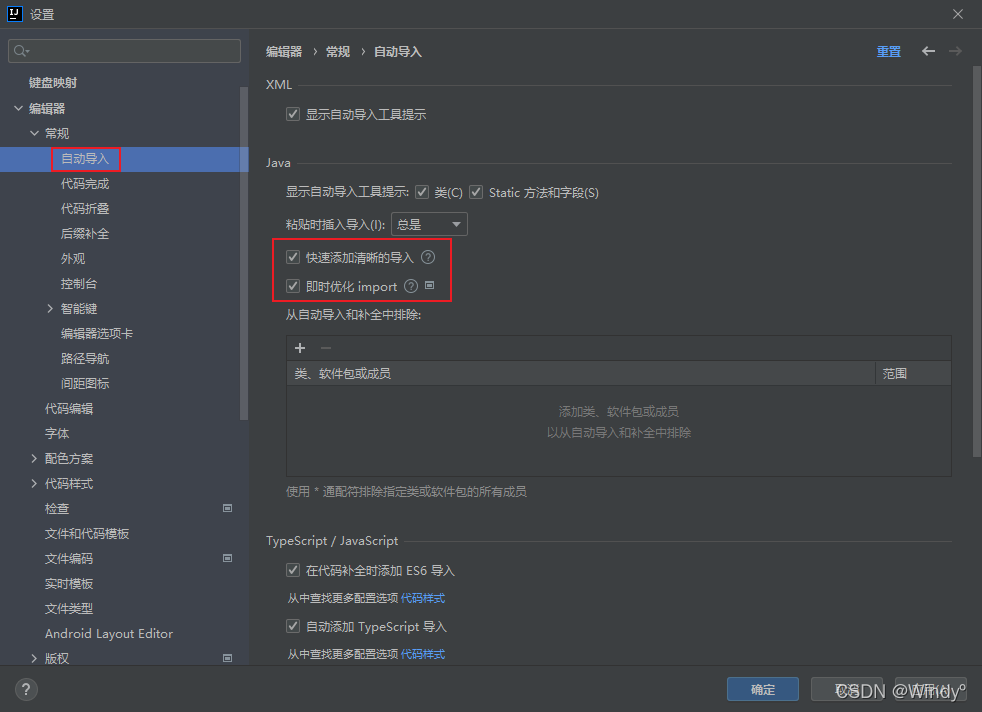Select 代码折叠 in settings tree
The image size is (982, 712).
click(x=85, y=209)
